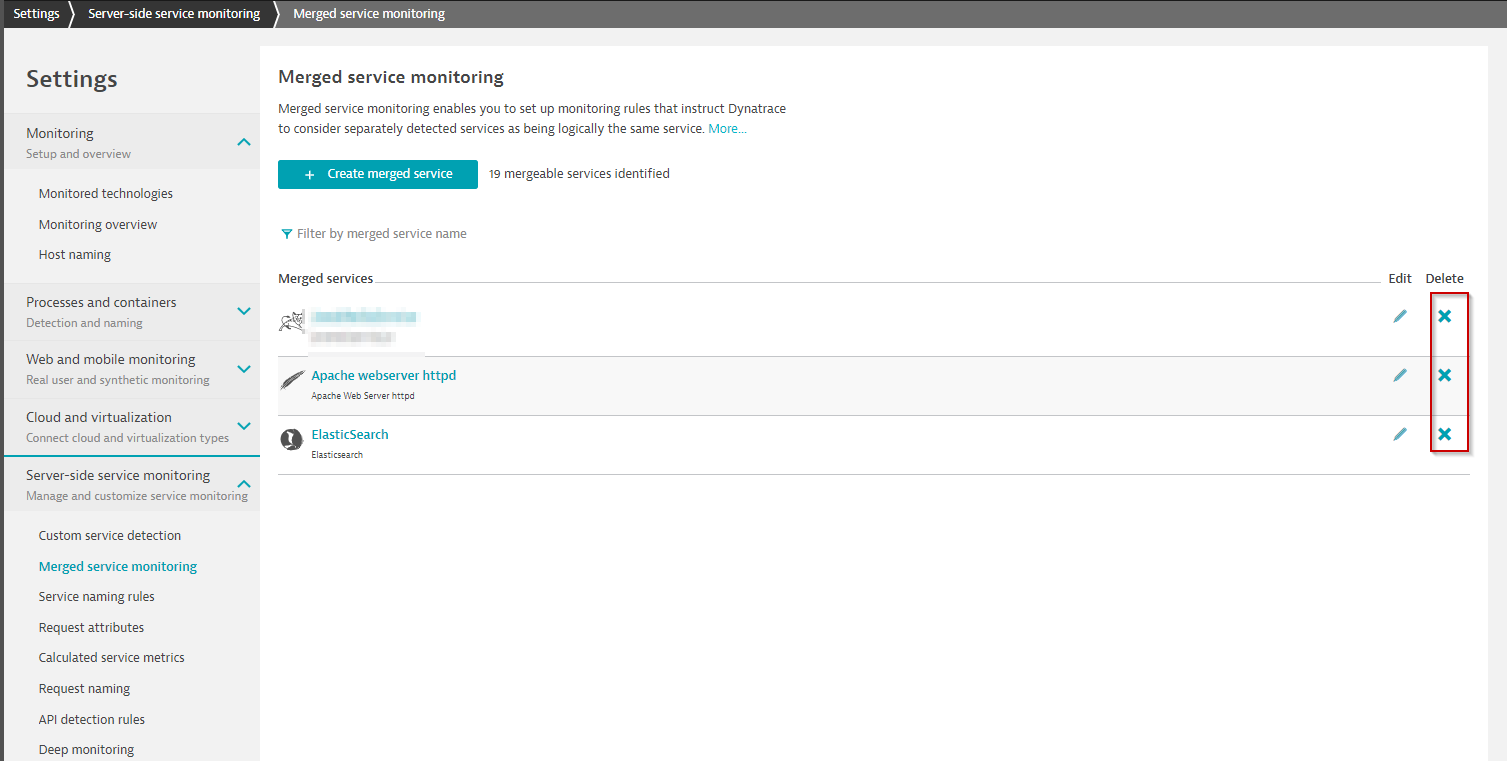1507x761 pixels.
Task: Open Custom service detection
Action: tap(110, 536)
